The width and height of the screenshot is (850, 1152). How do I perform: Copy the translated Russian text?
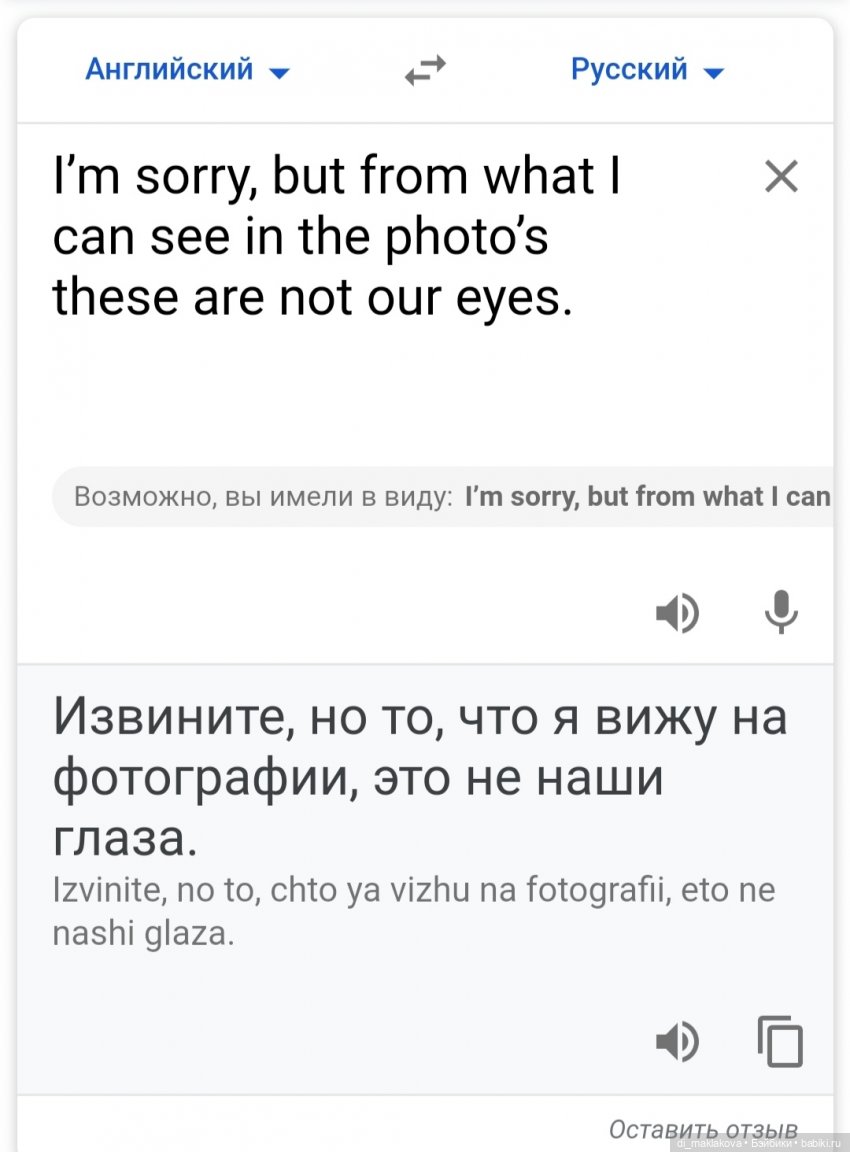click(781, 1041)
